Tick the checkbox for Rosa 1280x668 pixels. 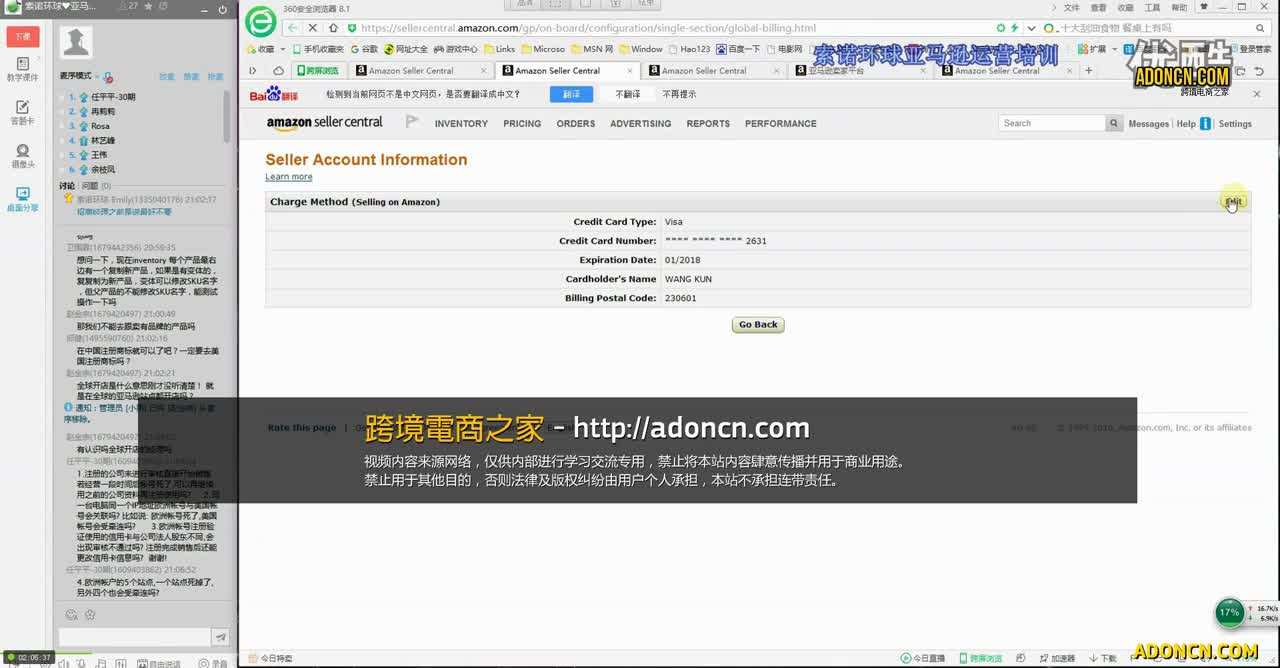click(64, 127)
